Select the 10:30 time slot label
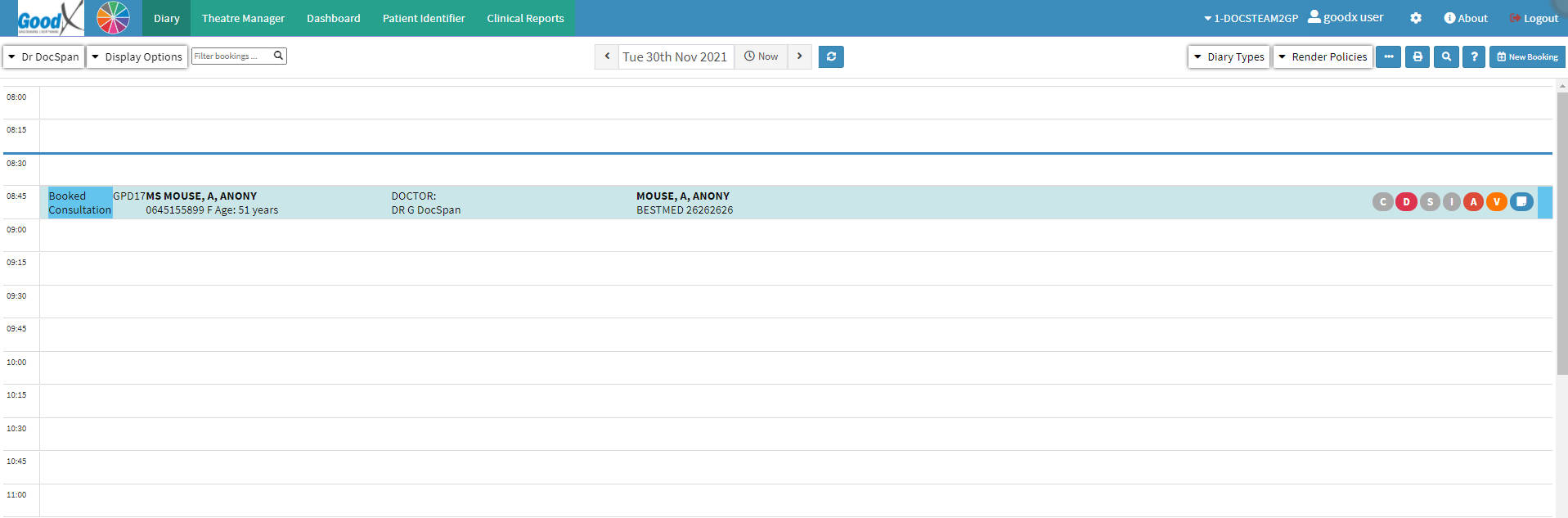The width and height of the screenshot is (1568, 518). click(x=16, y=429)
